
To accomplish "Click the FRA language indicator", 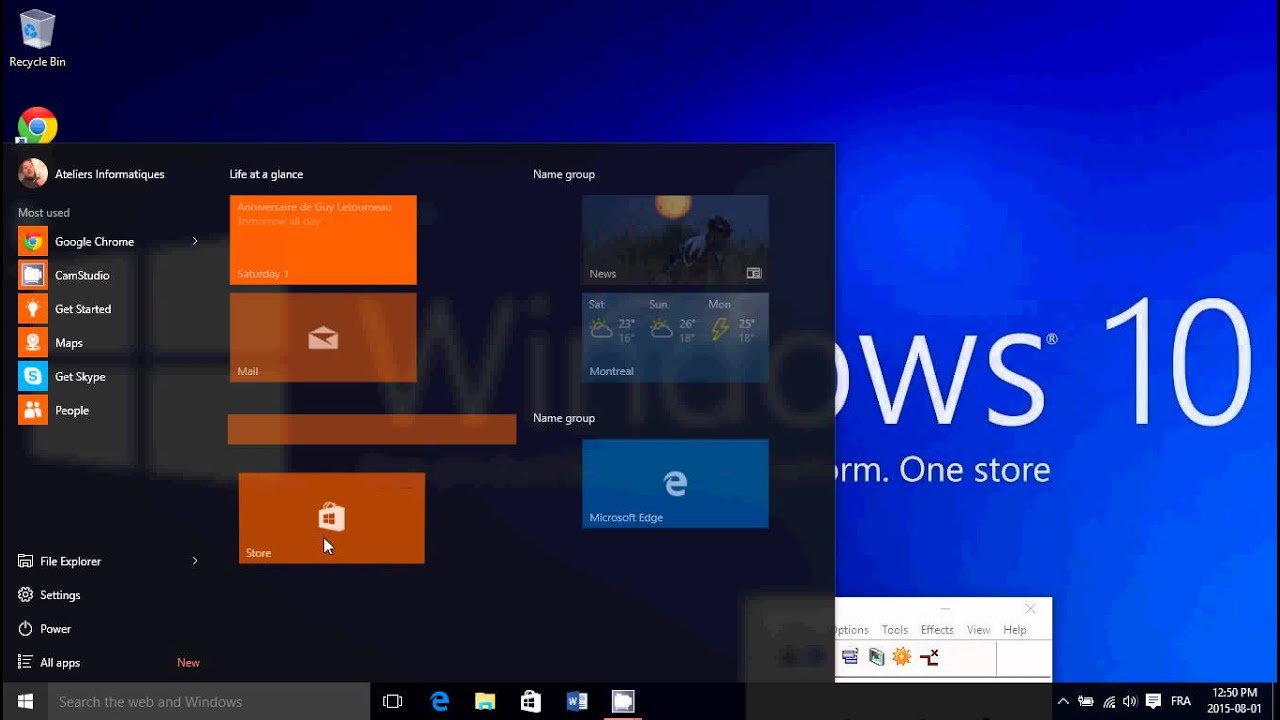I will click(1181, 702).
